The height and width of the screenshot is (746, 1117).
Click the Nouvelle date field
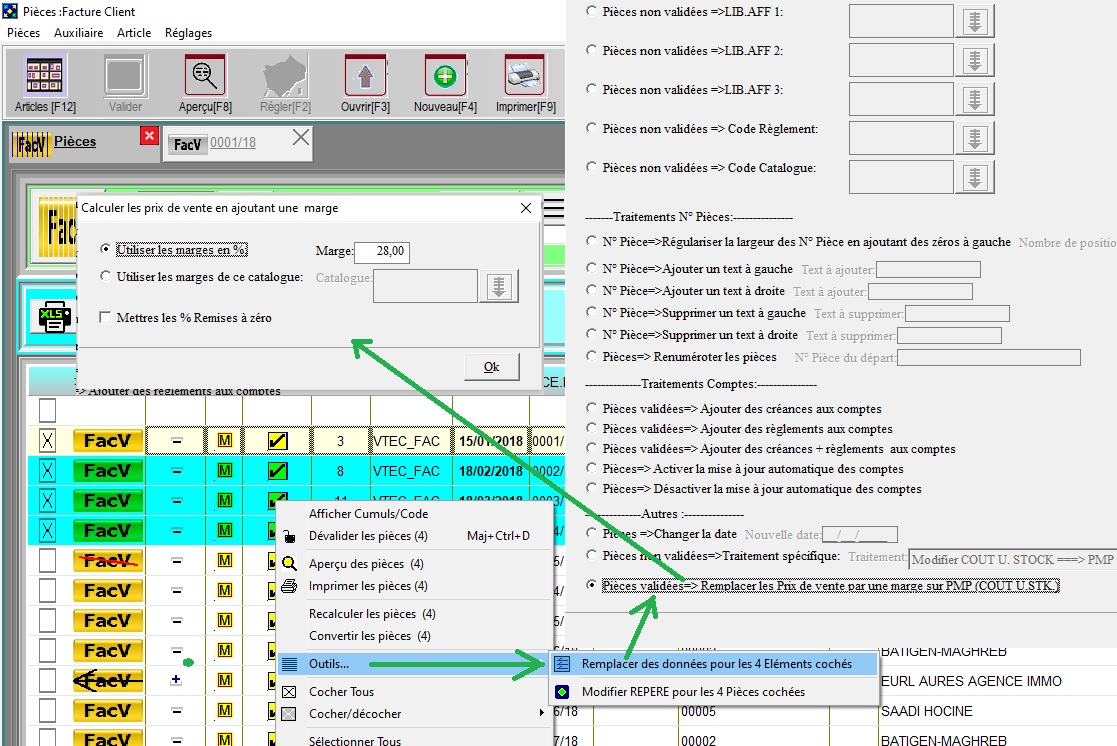(x=859, y=534)
